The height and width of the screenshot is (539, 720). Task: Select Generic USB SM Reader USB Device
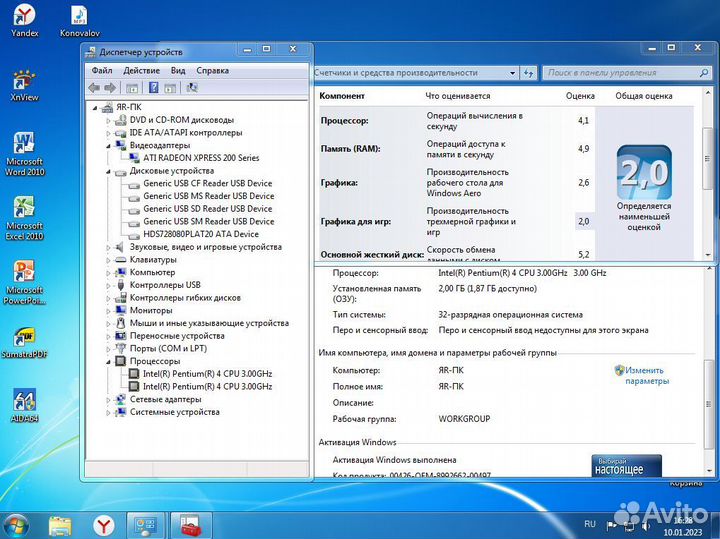[x=208, y=221]
